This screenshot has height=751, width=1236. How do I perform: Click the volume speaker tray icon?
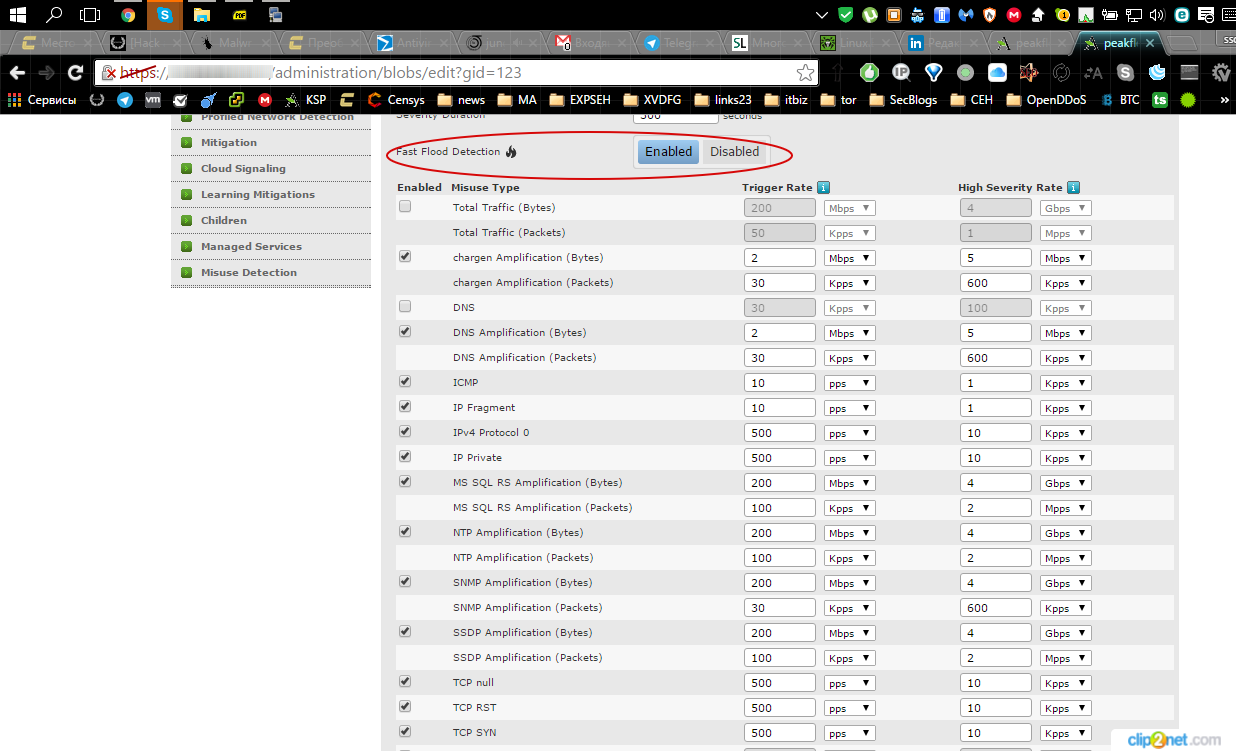point(1158,15)
